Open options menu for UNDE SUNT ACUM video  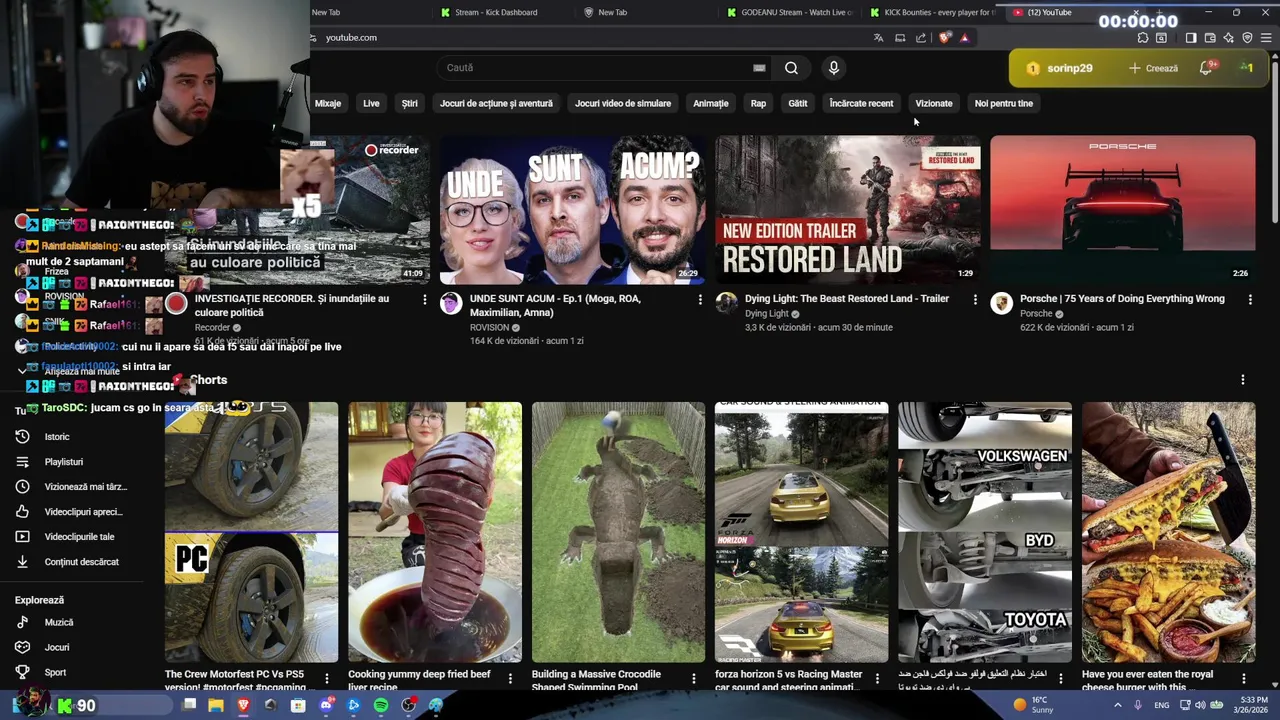(x=700, y=299)
